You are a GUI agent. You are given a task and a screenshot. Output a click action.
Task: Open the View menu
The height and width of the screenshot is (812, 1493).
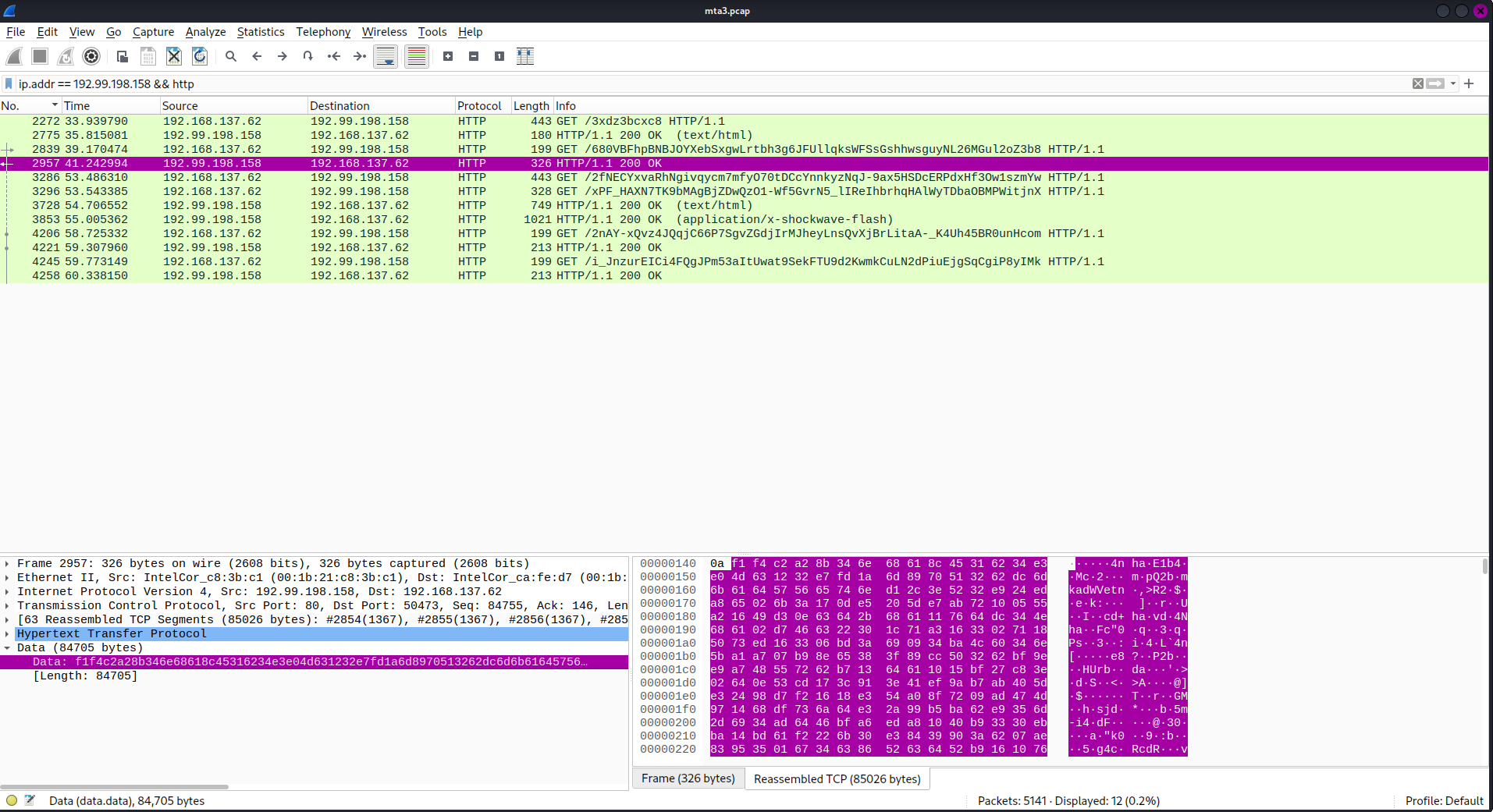click(82, 32)
